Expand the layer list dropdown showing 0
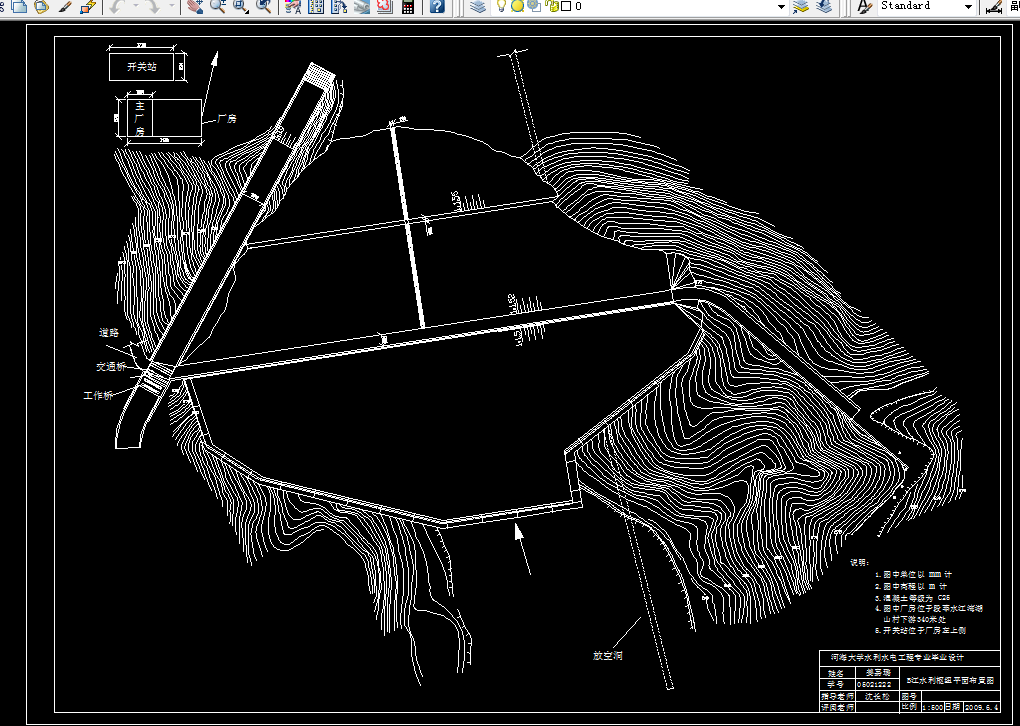 pyautogui.click(x=781, y=6)
